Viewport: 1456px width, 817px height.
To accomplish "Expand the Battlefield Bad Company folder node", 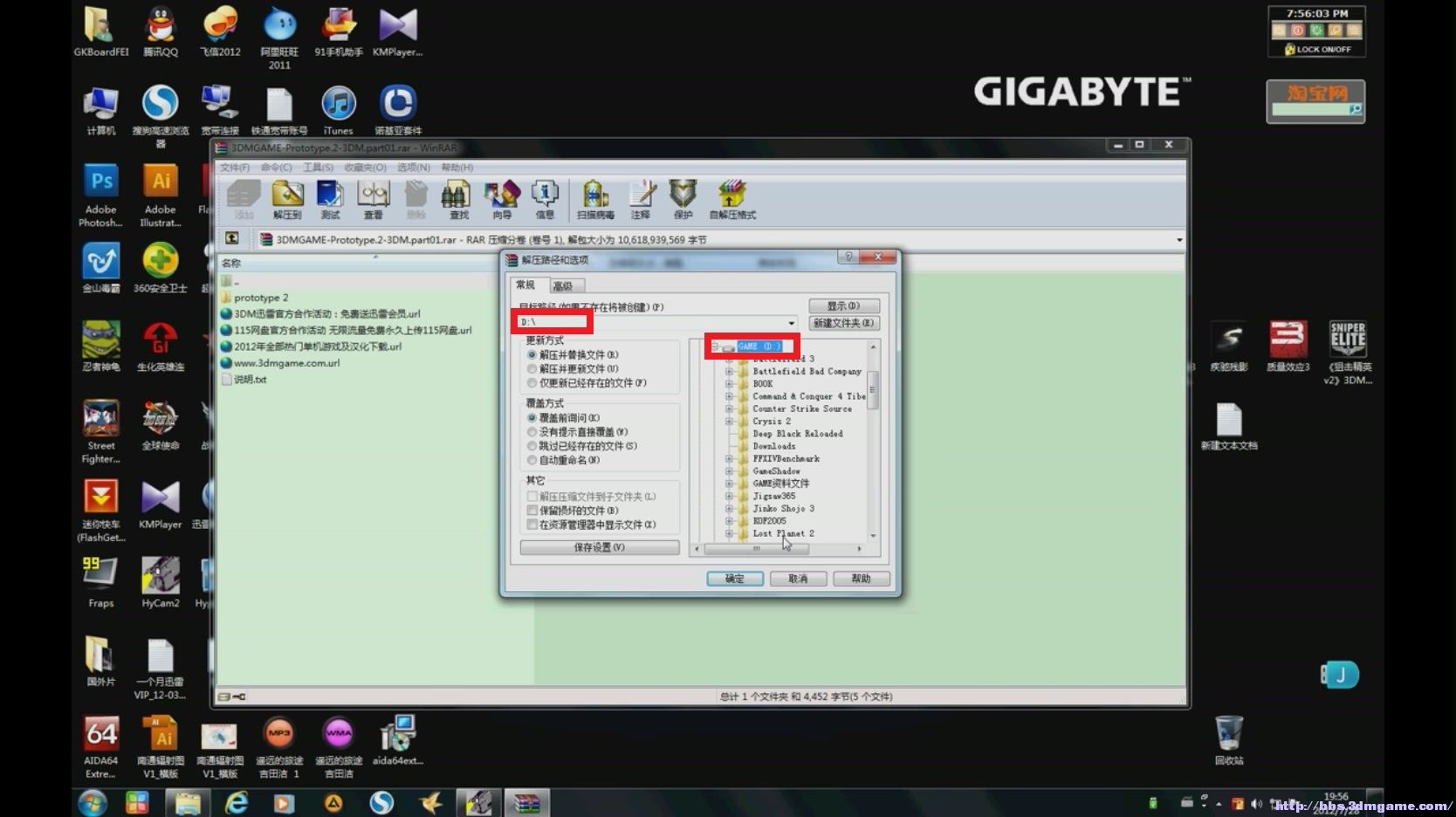I will 729,371.
